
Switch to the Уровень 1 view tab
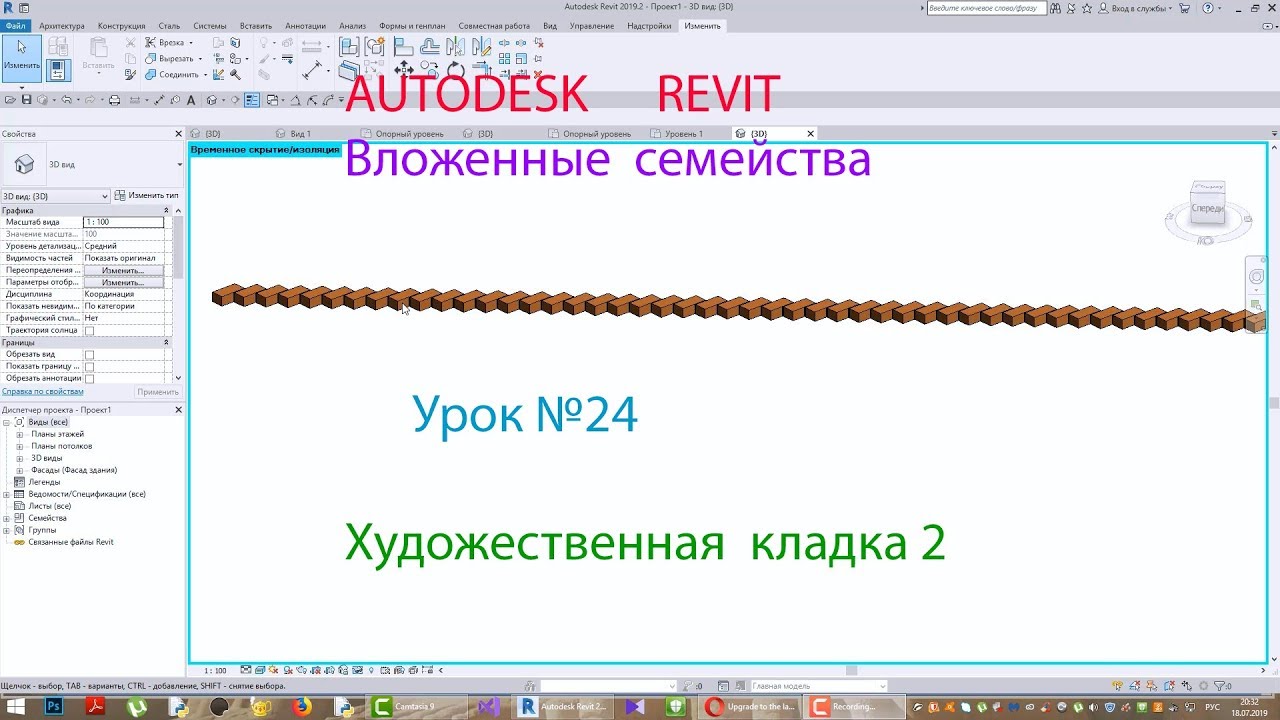coord(684,134)
